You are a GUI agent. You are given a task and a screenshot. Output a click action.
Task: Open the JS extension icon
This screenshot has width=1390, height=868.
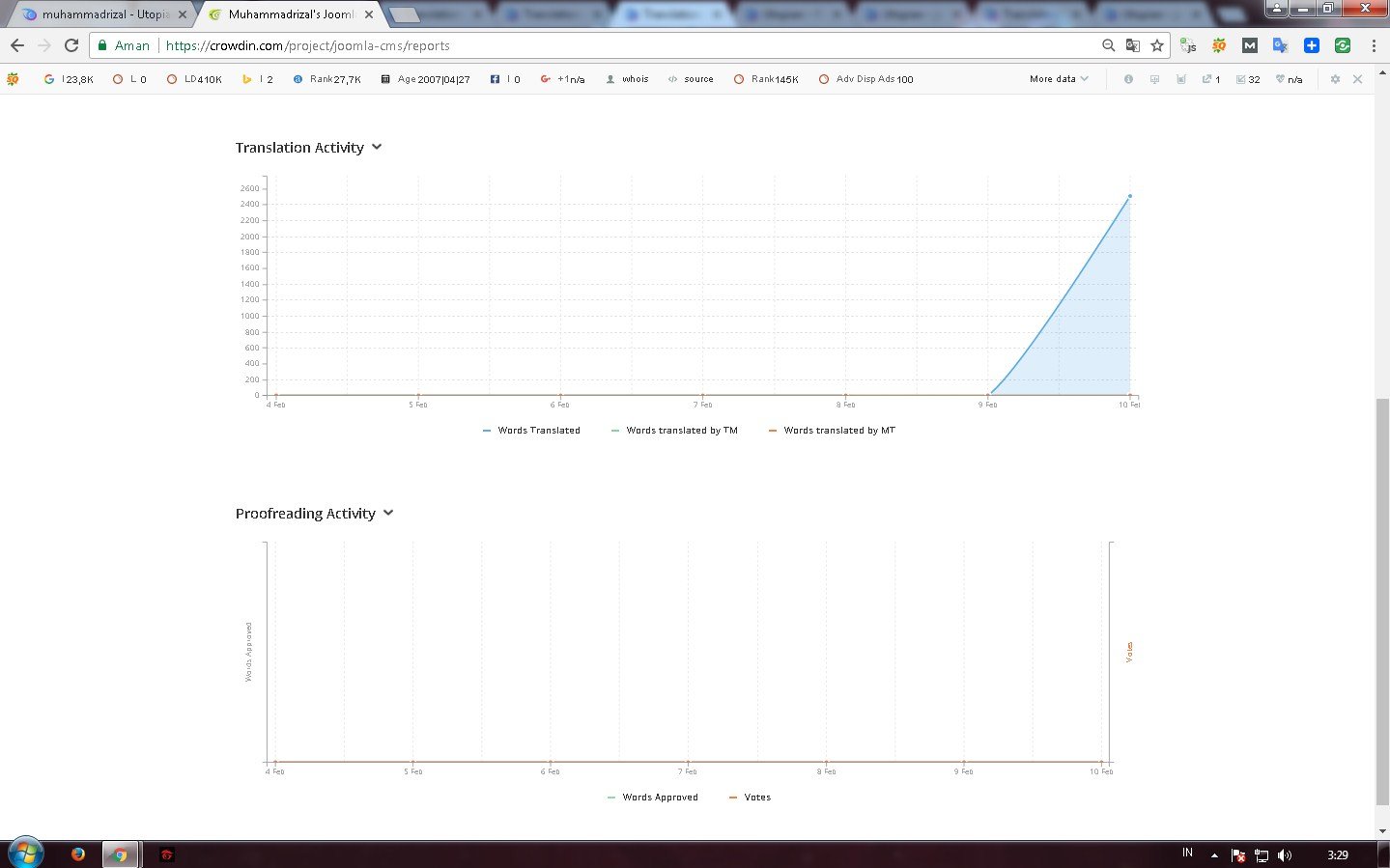tap(1188, 45)
